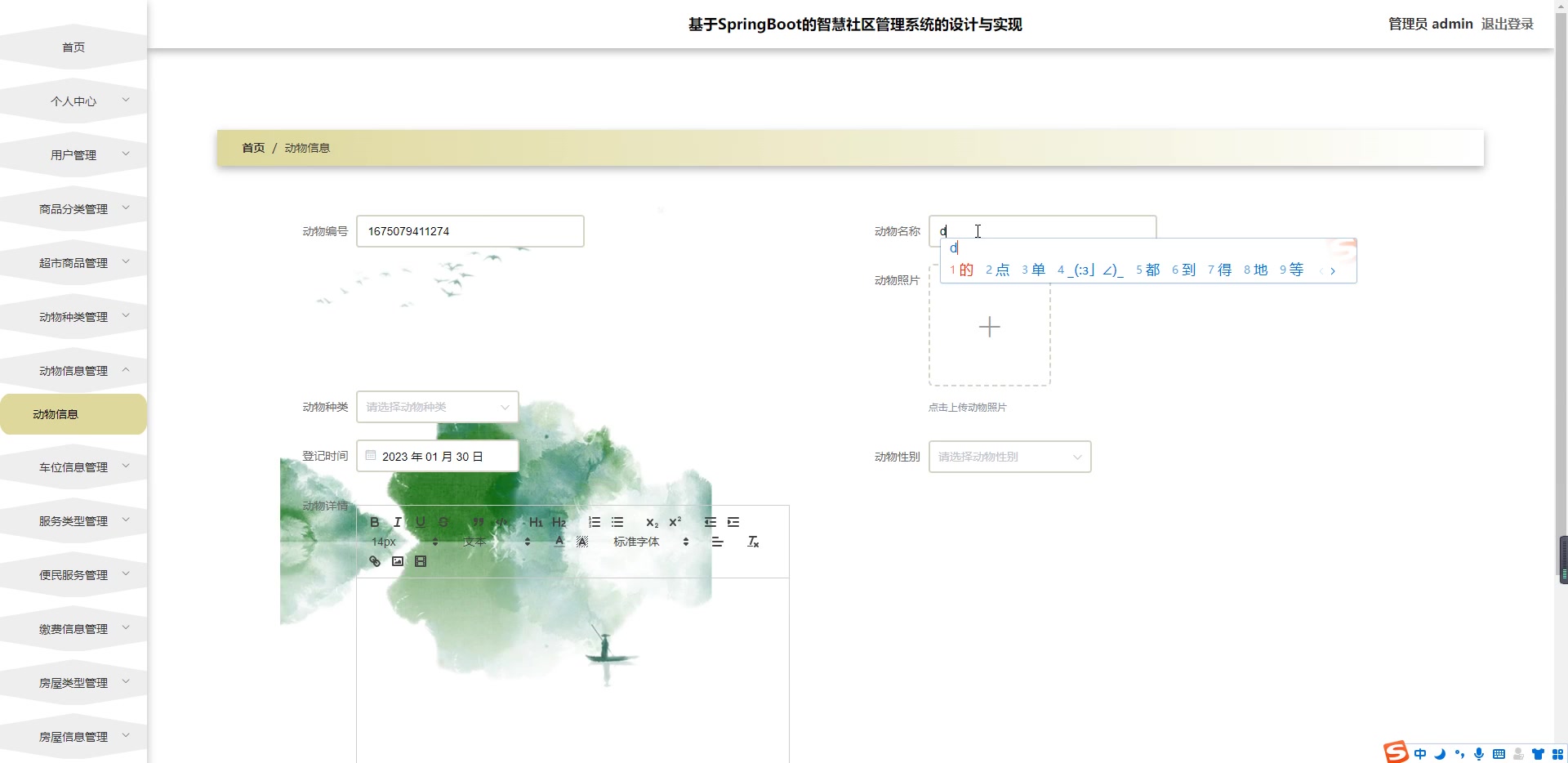The height and width of the screenshot is (763, 1568).
Task: Toggle strikethrough formatting in the editor
Action: pyautogui.click(x=443, y=522)
